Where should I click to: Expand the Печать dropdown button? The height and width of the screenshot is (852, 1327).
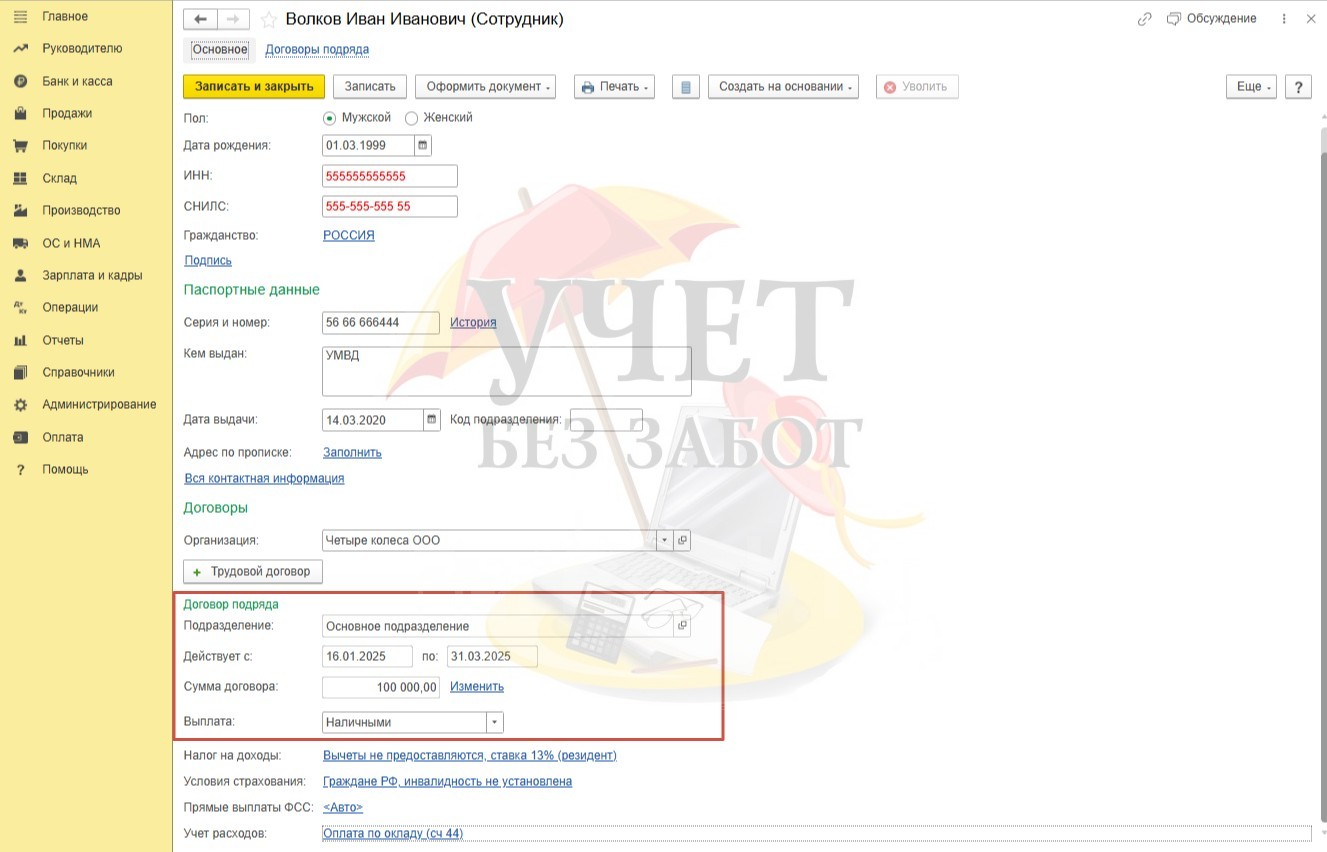click(x=614, y=87)
